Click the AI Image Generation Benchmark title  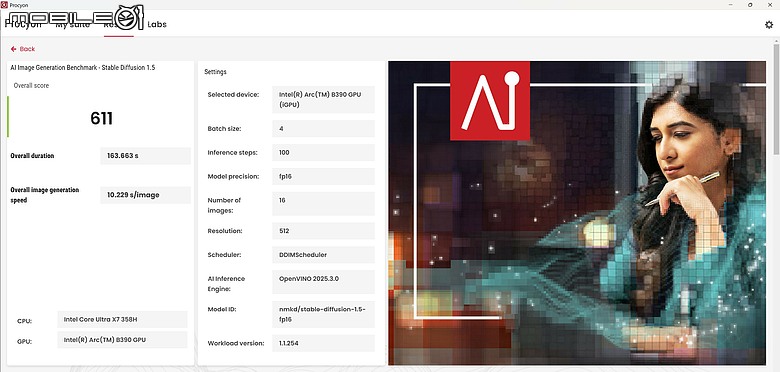83,67
